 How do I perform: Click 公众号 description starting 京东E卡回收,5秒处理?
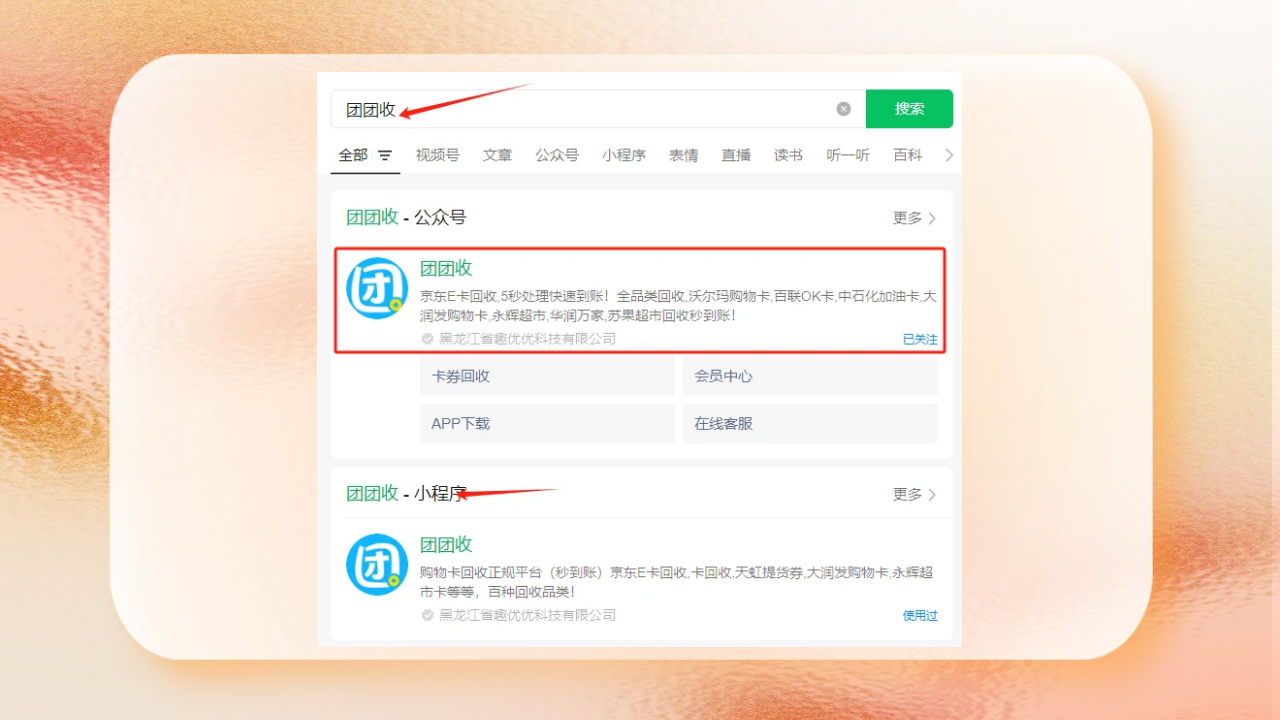click(x=678, y=306)
